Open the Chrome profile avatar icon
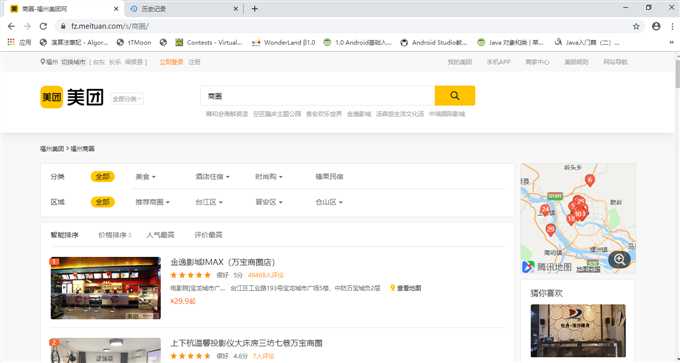The height and width of the screenshot is (363, 680). [656, 26]
